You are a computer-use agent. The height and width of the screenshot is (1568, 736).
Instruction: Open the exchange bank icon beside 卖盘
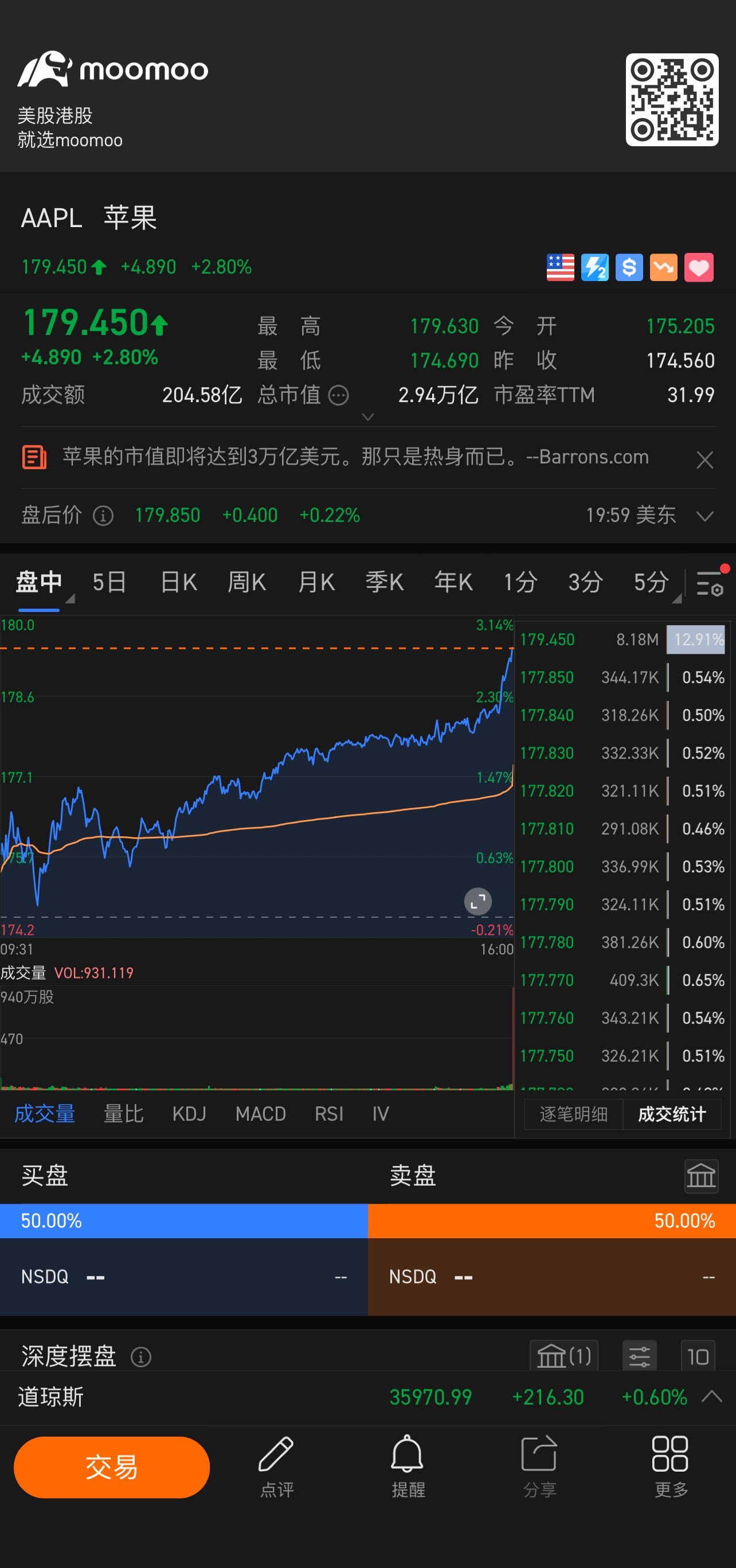700,1176
